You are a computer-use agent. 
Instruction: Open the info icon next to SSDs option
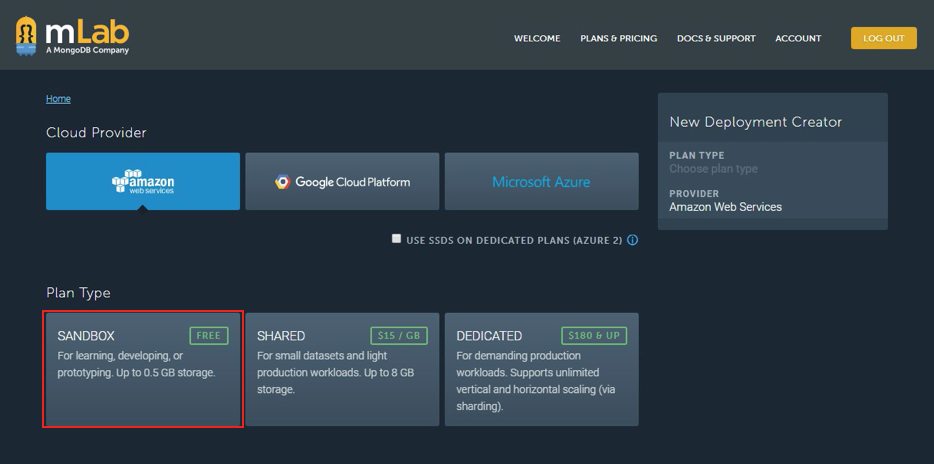coord(633,240)
